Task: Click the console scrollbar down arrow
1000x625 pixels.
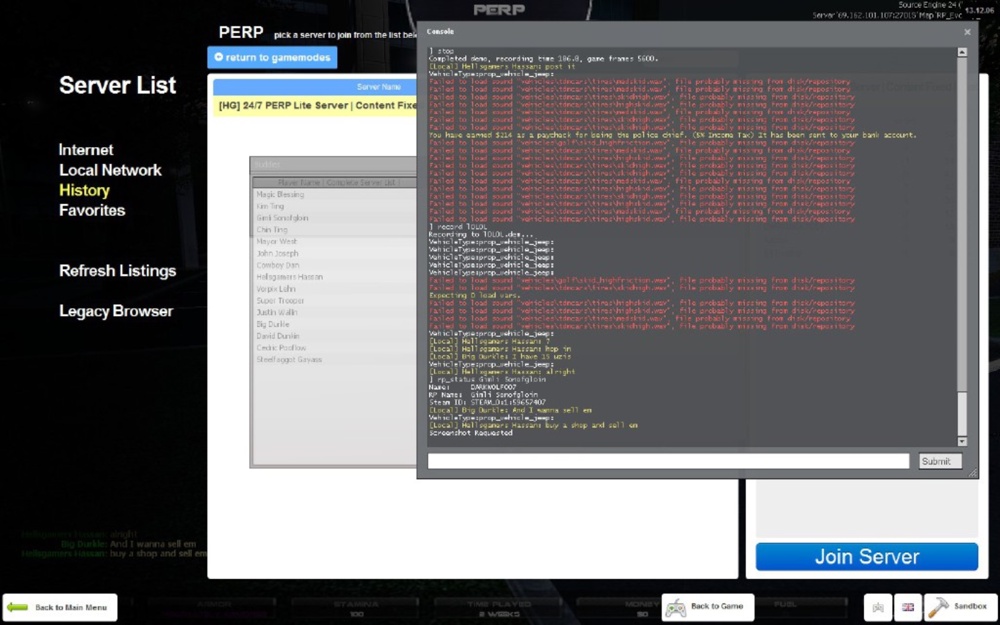Action: click(x=962, y=441)
